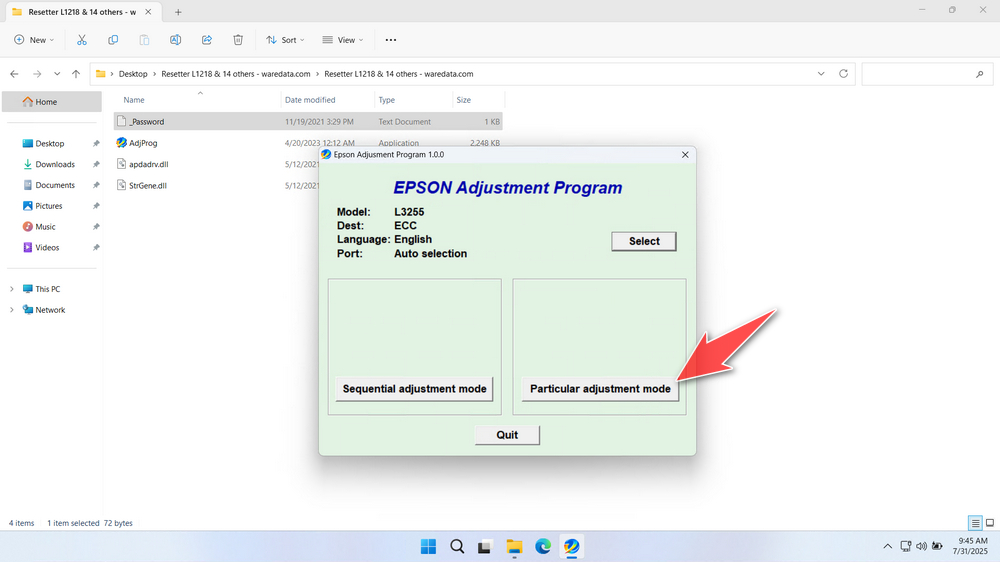The width and height of the screenshot is (1000, 562).
Task: Go up one folder level
Action: [x=76, y=74]
